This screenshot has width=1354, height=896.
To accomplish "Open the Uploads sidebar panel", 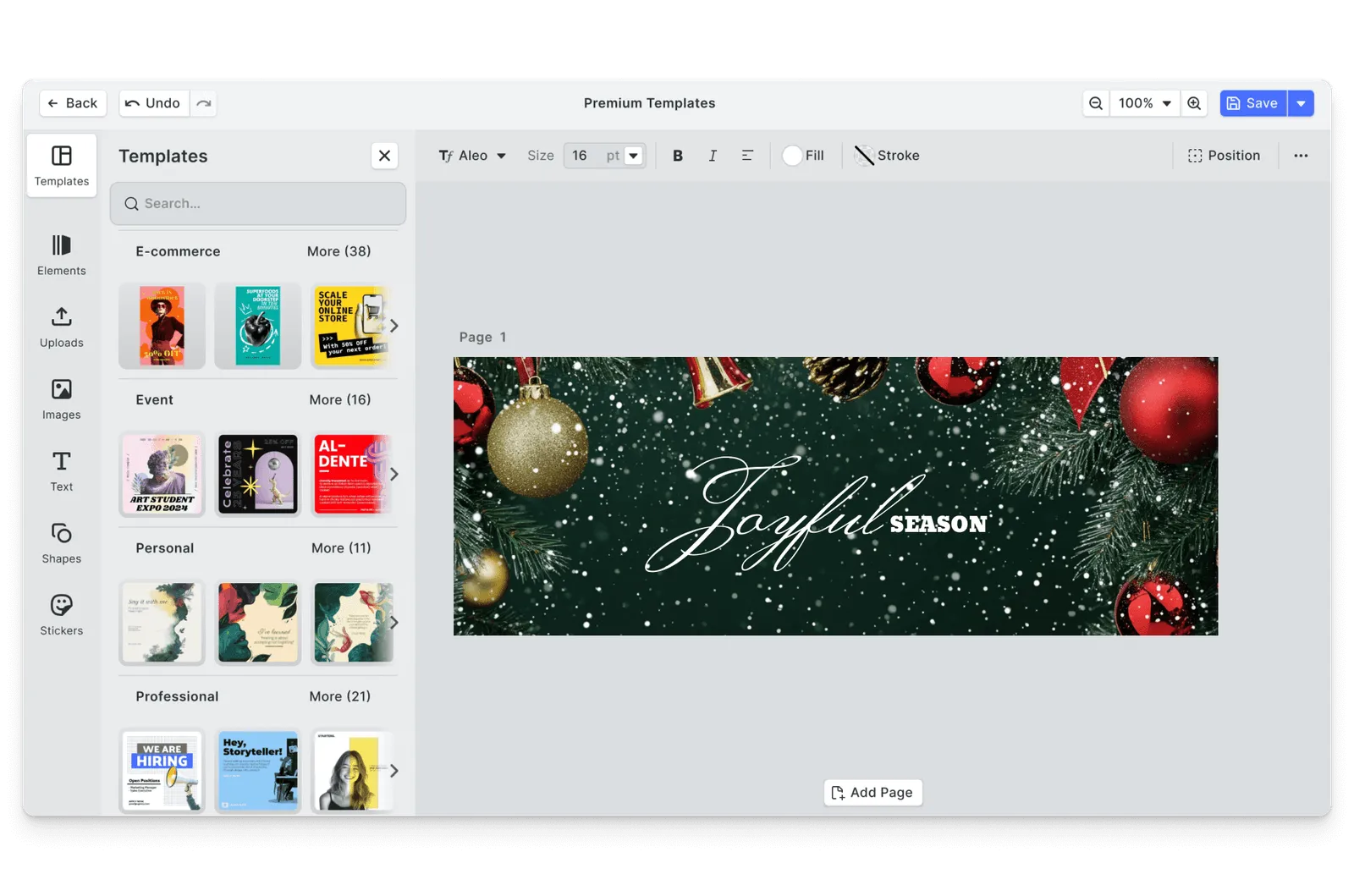I will (x=61, y=327).
